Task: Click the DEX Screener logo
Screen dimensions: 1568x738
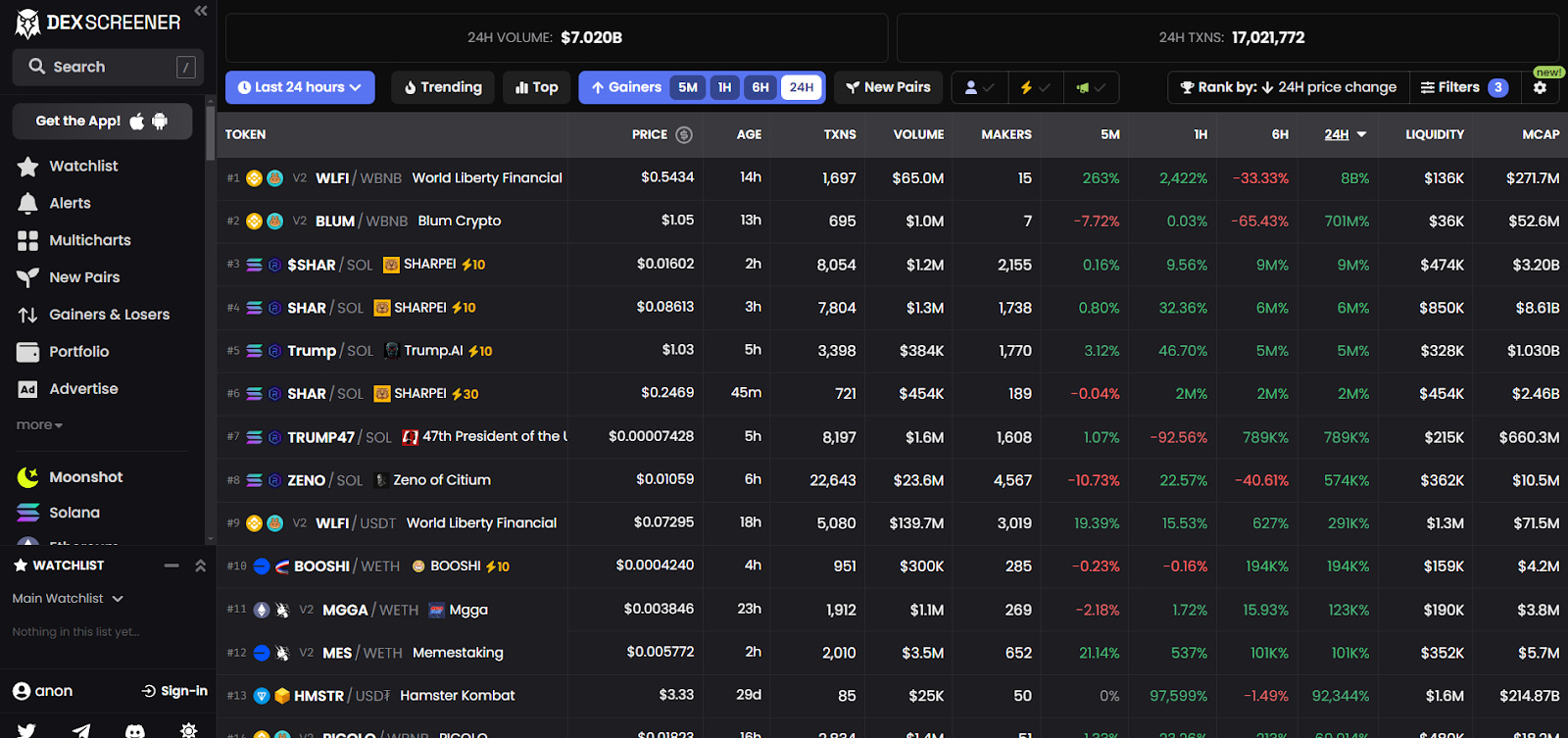Action: click(x=98, y=23)
